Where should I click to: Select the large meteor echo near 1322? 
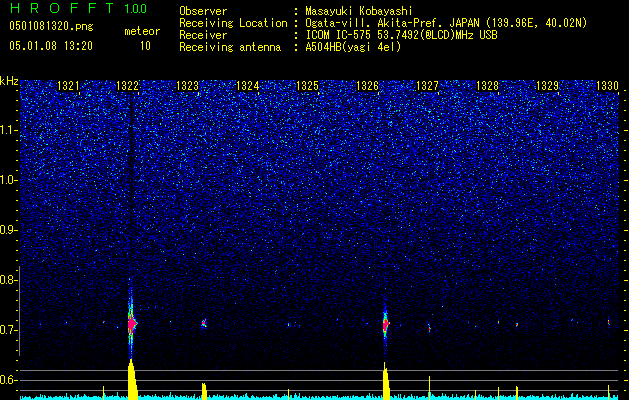click(x=132, y=323)
